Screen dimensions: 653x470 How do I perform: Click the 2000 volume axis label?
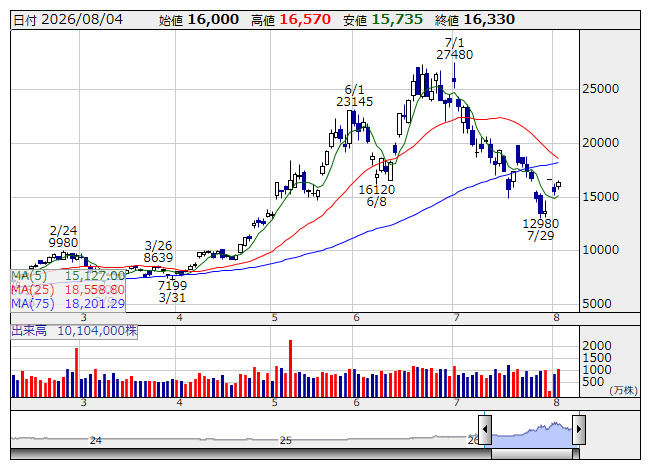597,346
